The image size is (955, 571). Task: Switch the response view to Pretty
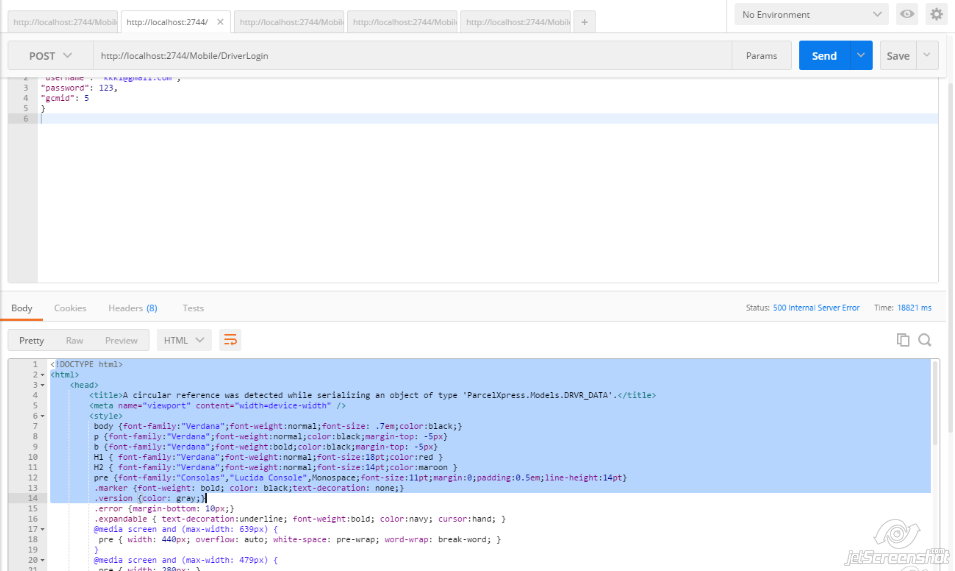point(32,340)
